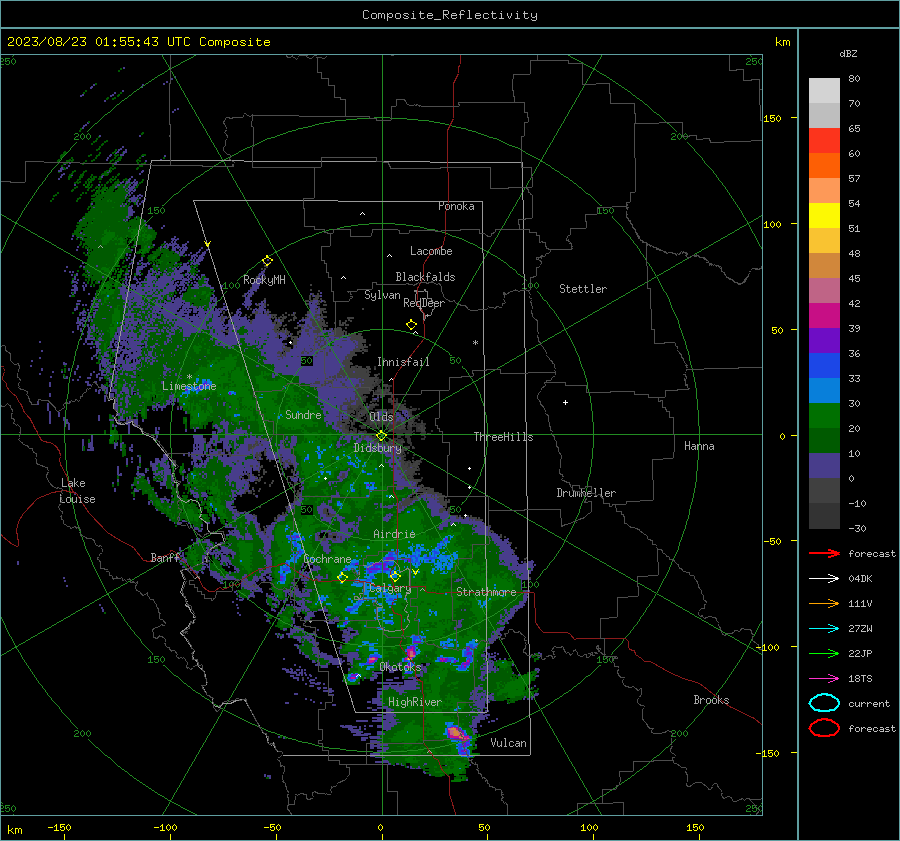Select the 10 dBZ slate blue swatch
This screenshot has height=841, width=900.
pos(824,466)
